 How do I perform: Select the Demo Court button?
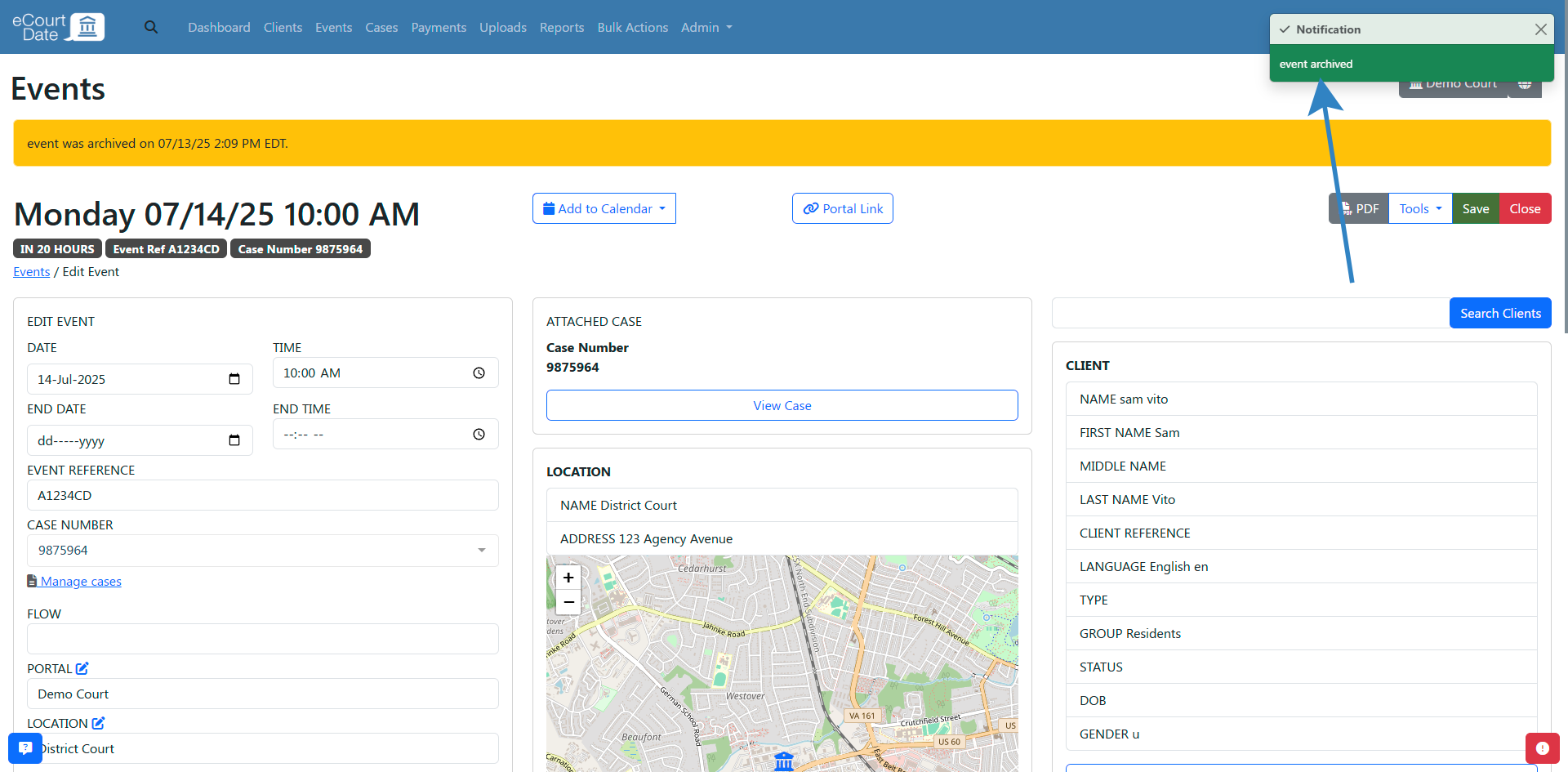pyautogui.click(x=1454, y=86)
